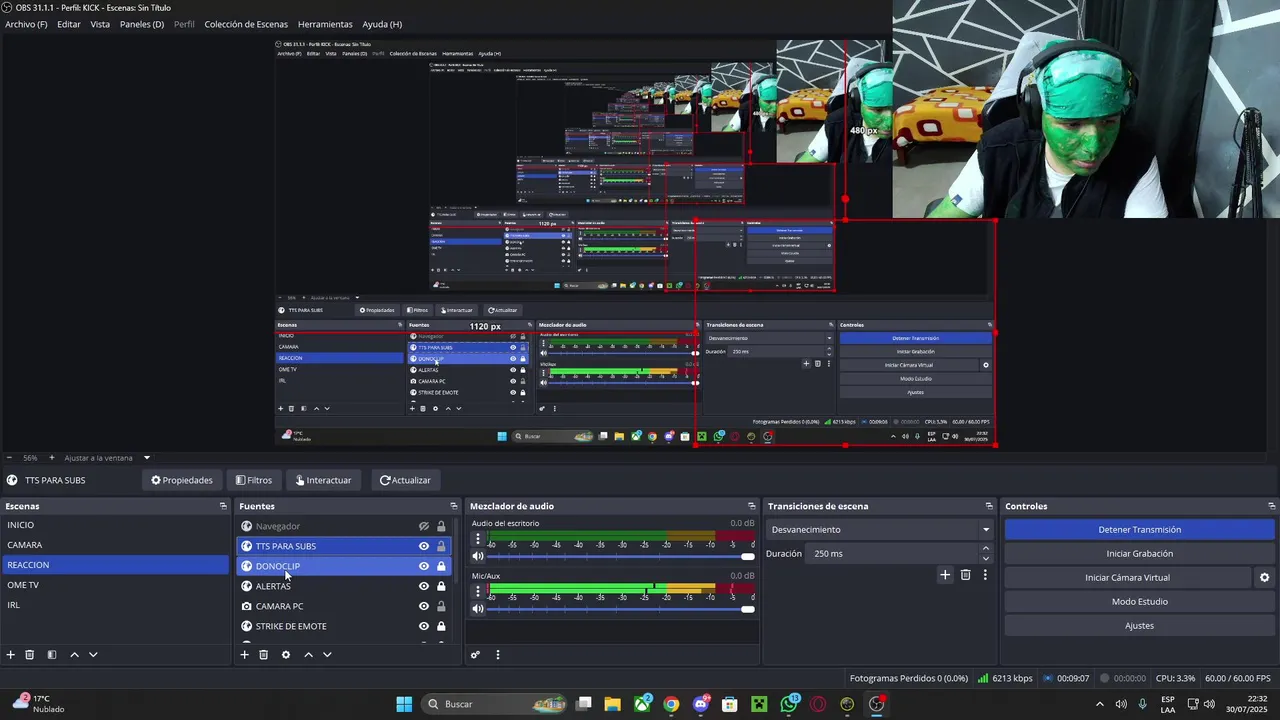Hide the TTS PARA SUBS source
This screenshot has height=720, width=1280.
click(424, 546)
